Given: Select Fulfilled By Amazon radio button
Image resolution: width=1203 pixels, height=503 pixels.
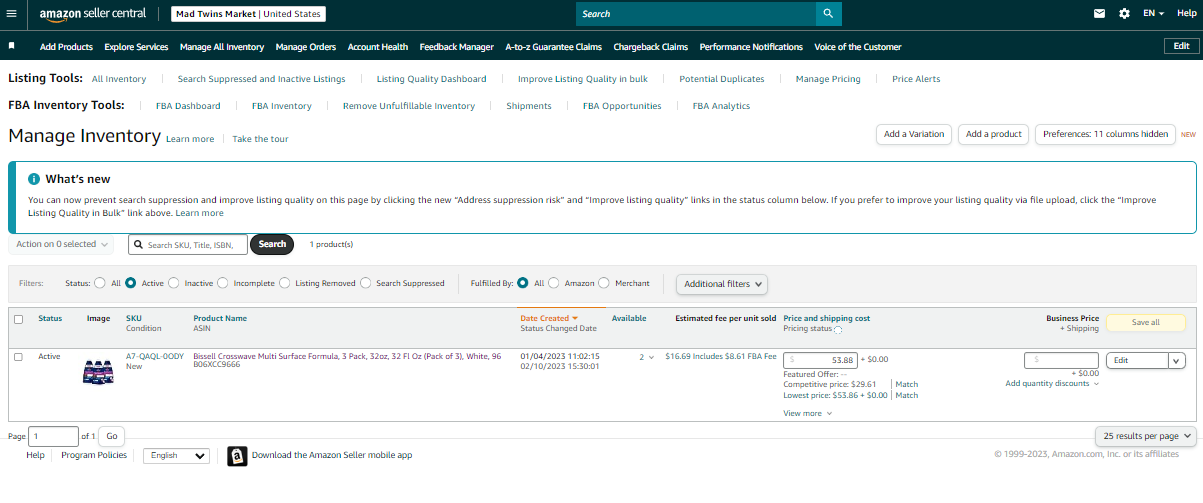Looking at the screenshot, I should (554, 283).
